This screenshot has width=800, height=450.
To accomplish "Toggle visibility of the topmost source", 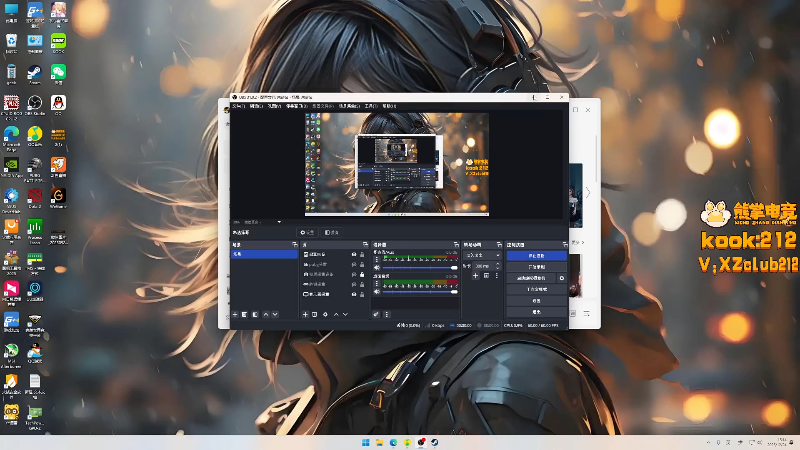I will pyautogui.click(x=354, y=255).
